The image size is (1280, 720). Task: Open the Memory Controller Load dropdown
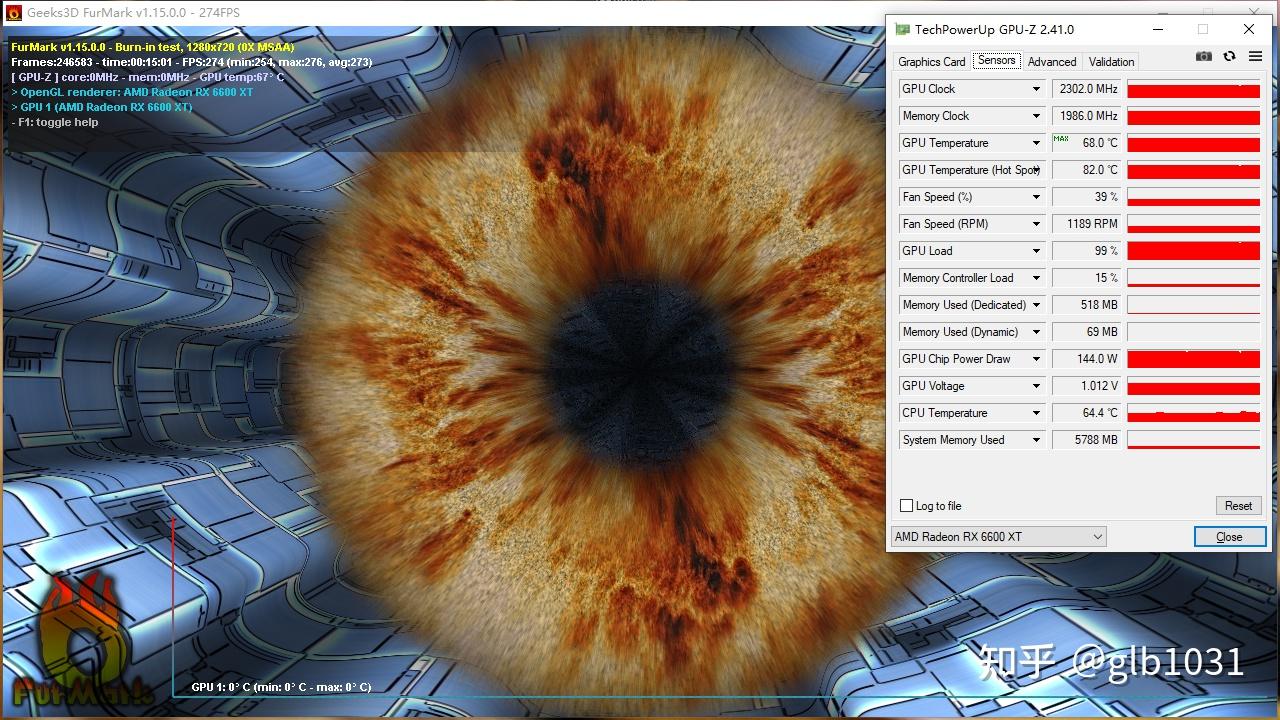coord(1036,278)
